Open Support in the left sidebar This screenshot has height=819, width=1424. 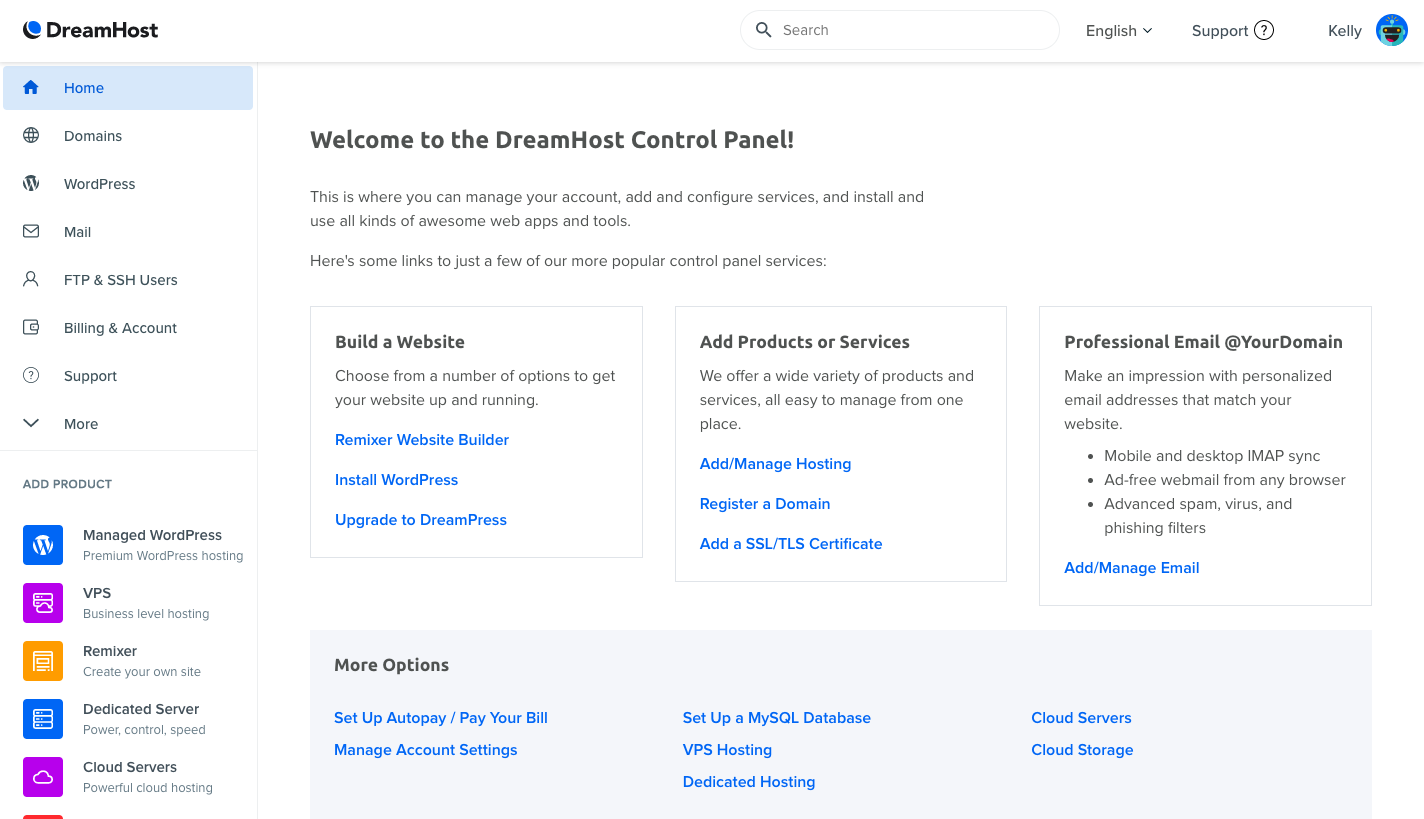point(128,375)
